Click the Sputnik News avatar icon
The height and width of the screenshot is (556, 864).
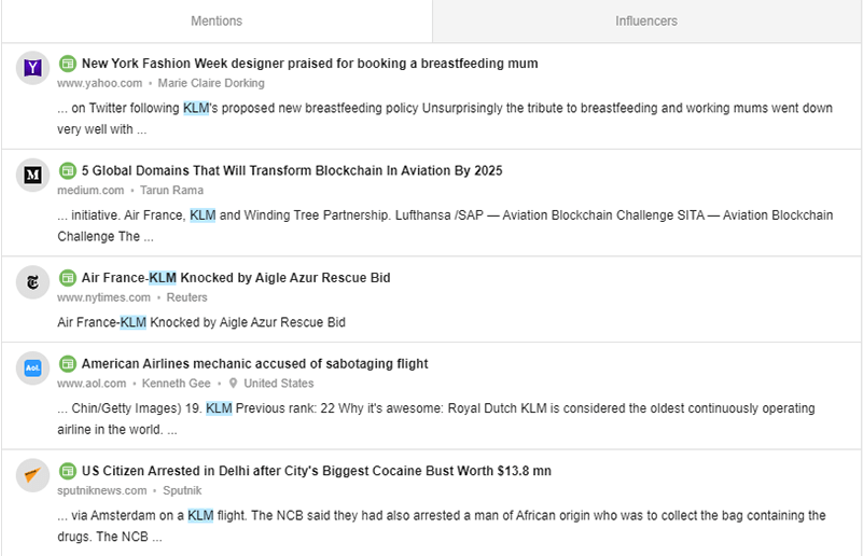33,475
